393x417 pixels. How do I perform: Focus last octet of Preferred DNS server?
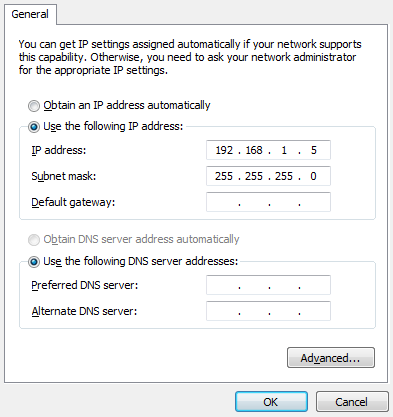[x=314, y=285]
